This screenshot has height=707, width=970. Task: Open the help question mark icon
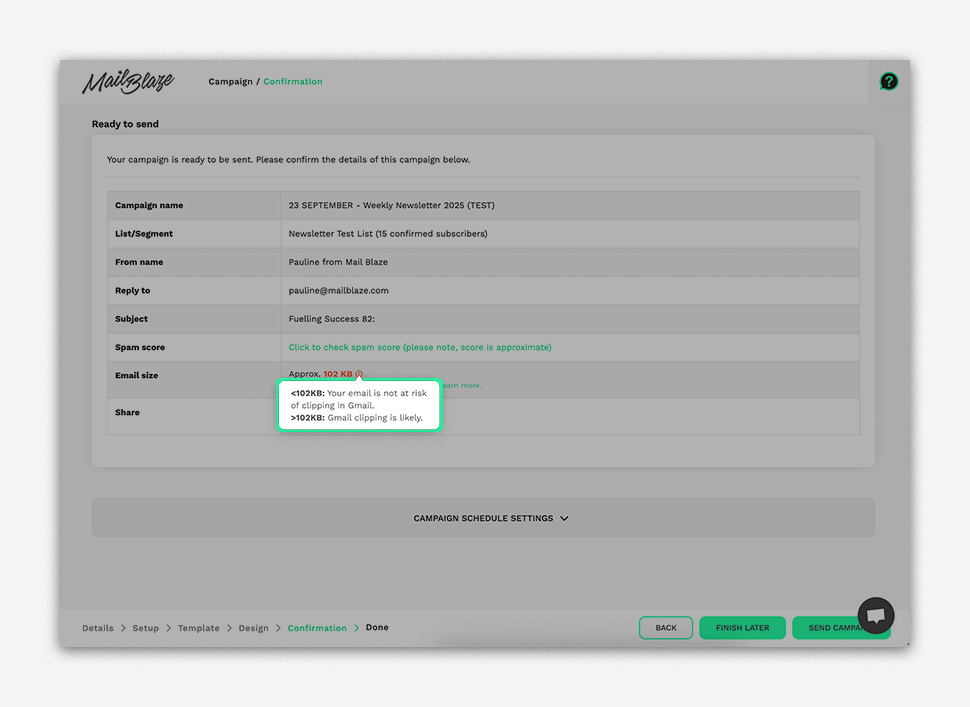tap(888, 82)
